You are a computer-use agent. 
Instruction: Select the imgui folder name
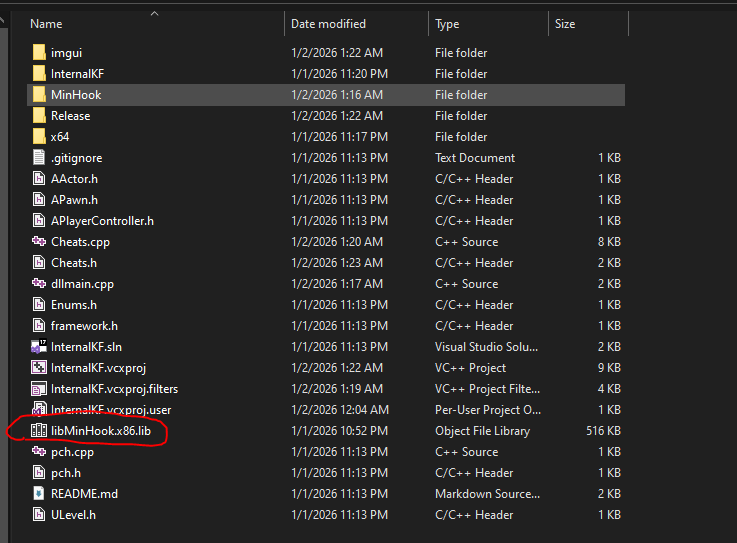(66, 53)
